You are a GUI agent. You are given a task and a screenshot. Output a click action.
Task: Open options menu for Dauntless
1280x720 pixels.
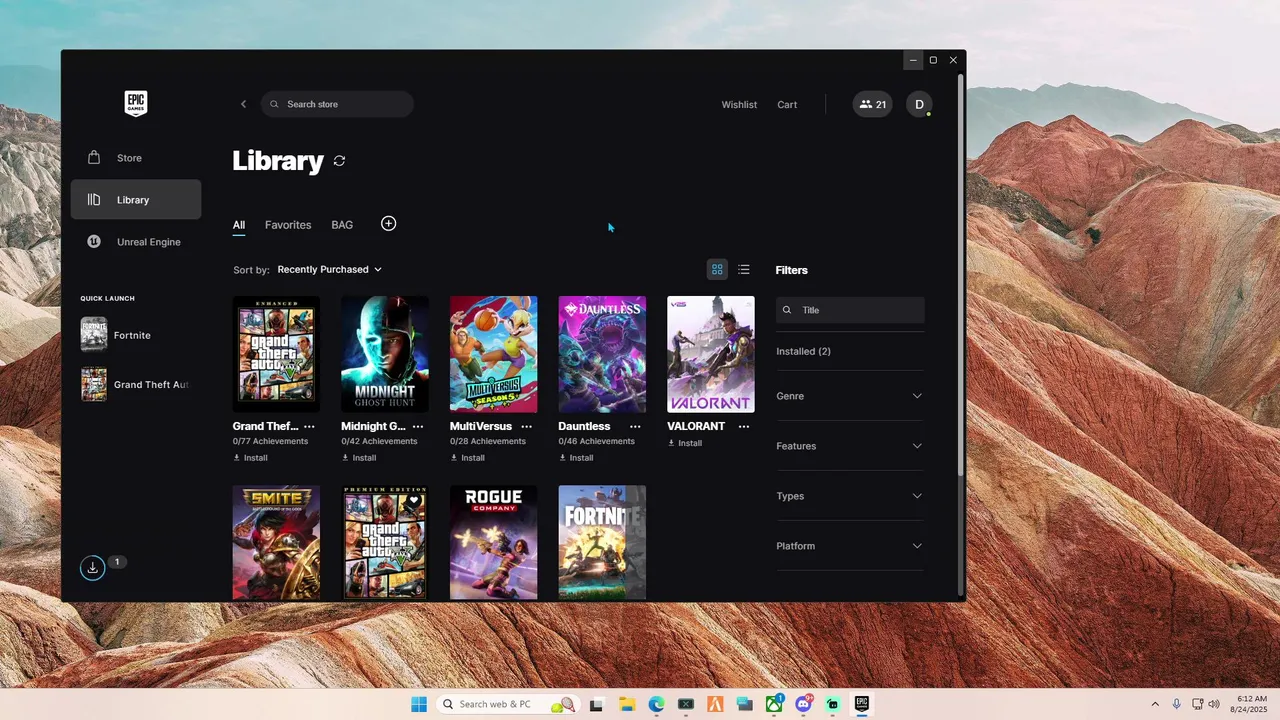pyautogui.click(x=635, y=426)
